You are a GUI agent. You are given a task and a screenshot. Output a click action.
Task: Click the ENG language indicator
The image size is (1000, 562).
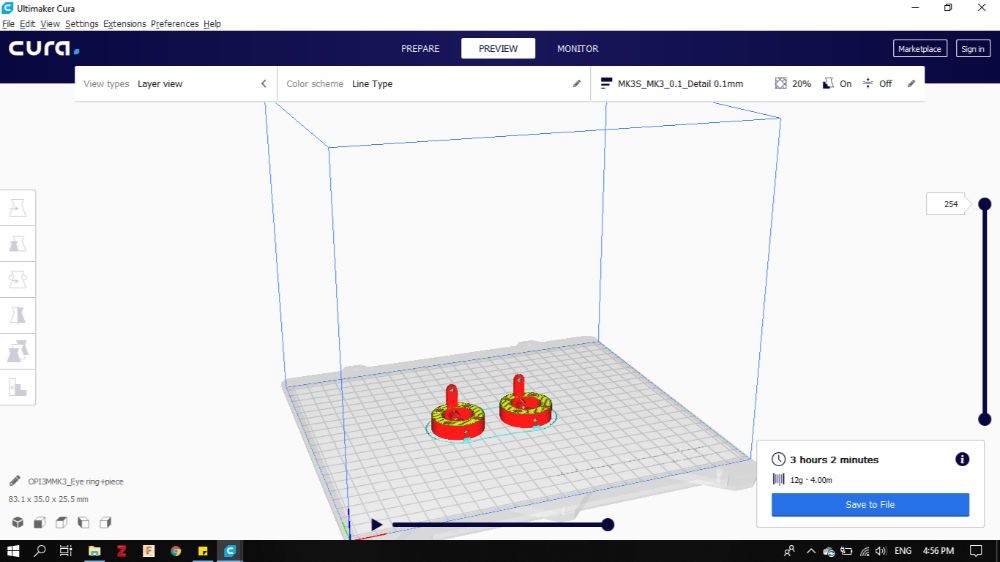(x=903, y=551)
